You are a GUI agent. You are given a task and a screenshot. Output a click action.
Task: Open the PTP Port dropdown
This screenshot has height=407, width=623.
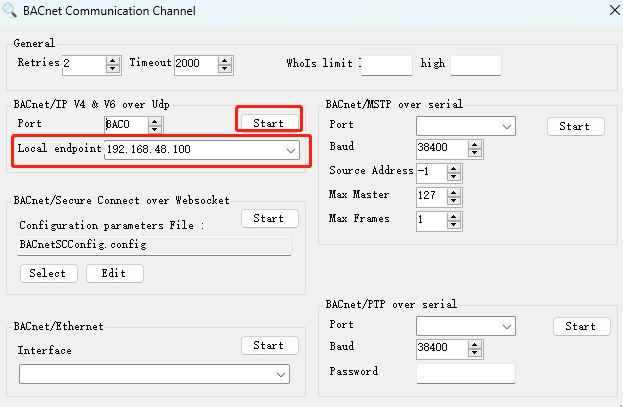(x=507, y=326)
